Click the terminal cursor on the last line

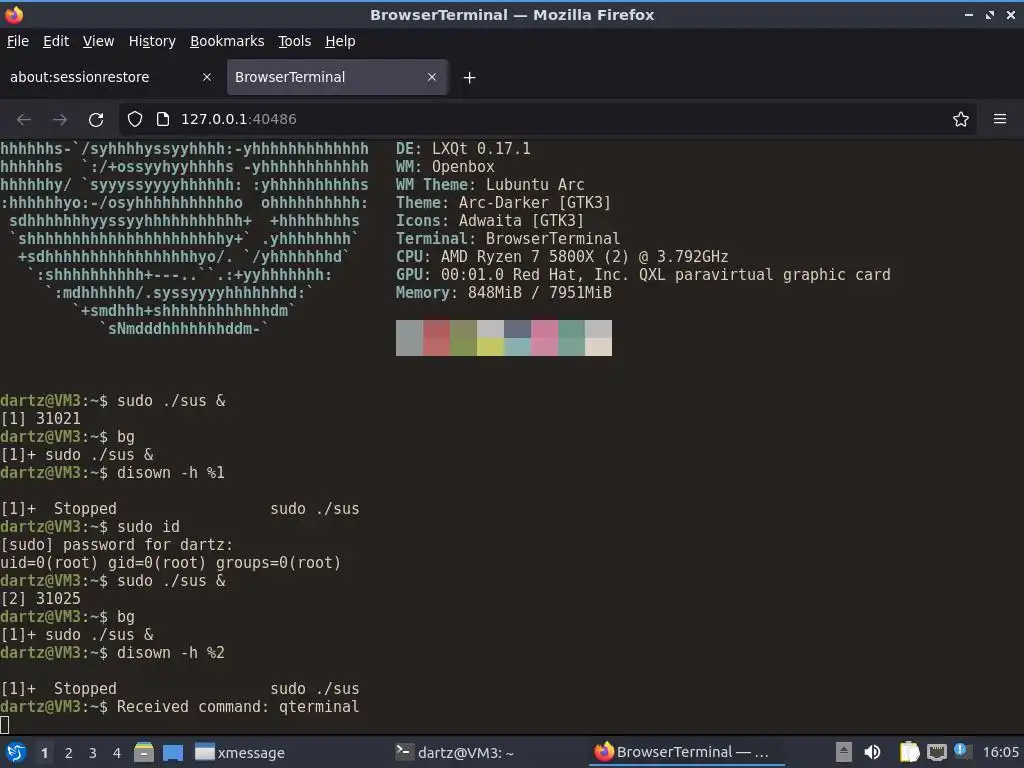click(x=5, y=724)
